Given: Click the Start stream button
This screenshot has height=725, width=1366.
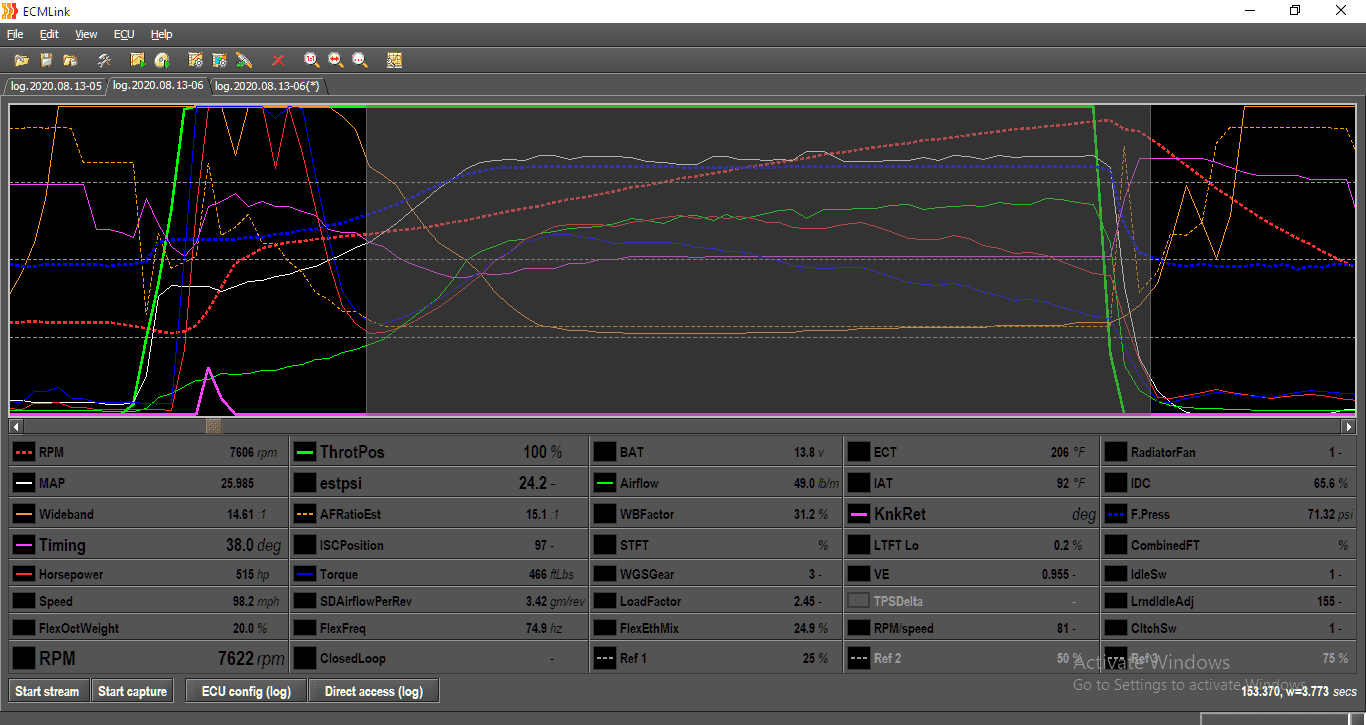Looking at the screenshot, I should pos(47,691).
